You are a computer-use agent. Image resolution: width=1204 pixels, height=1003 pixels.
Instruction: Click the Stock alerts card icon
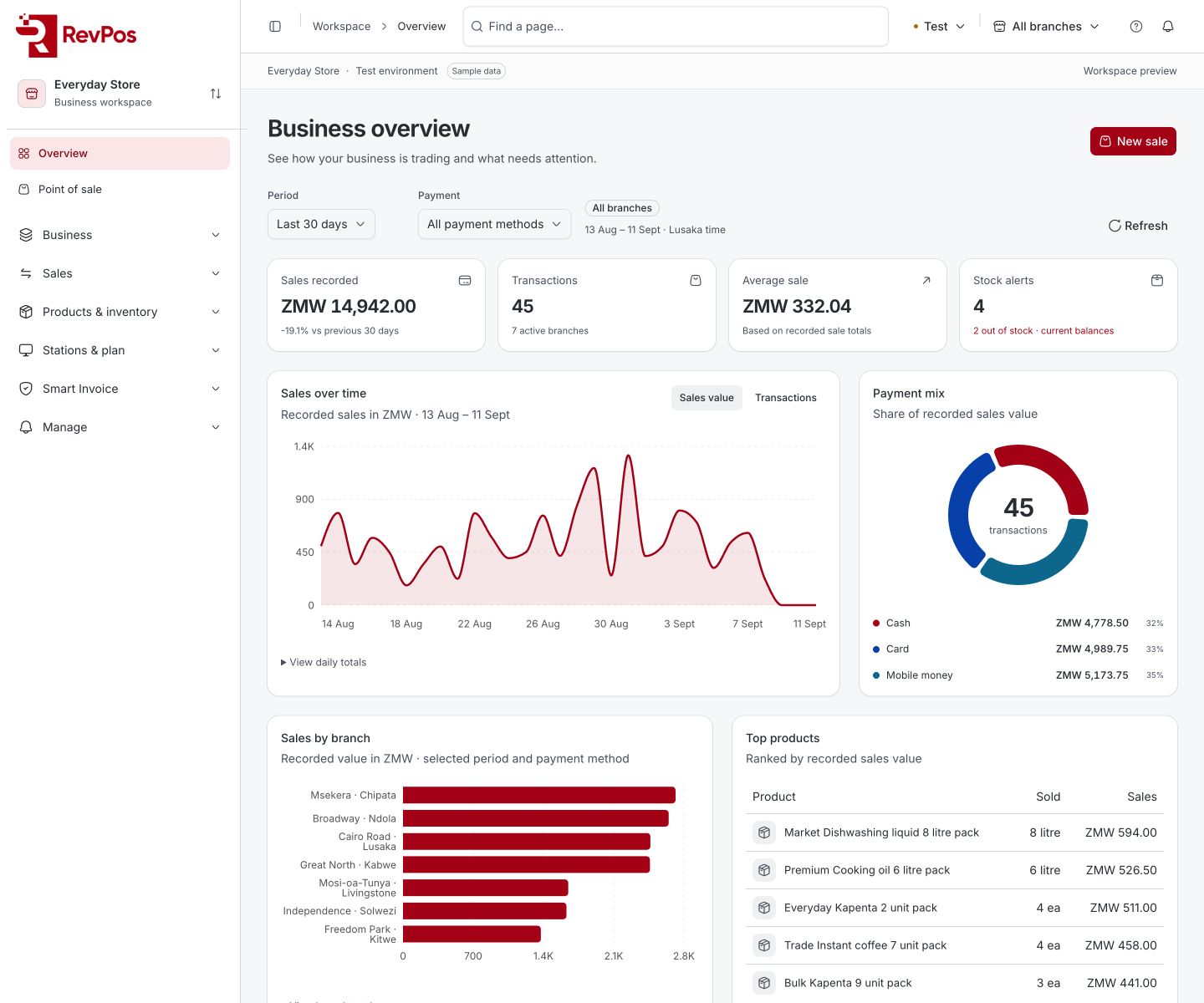pos(1157,281)
